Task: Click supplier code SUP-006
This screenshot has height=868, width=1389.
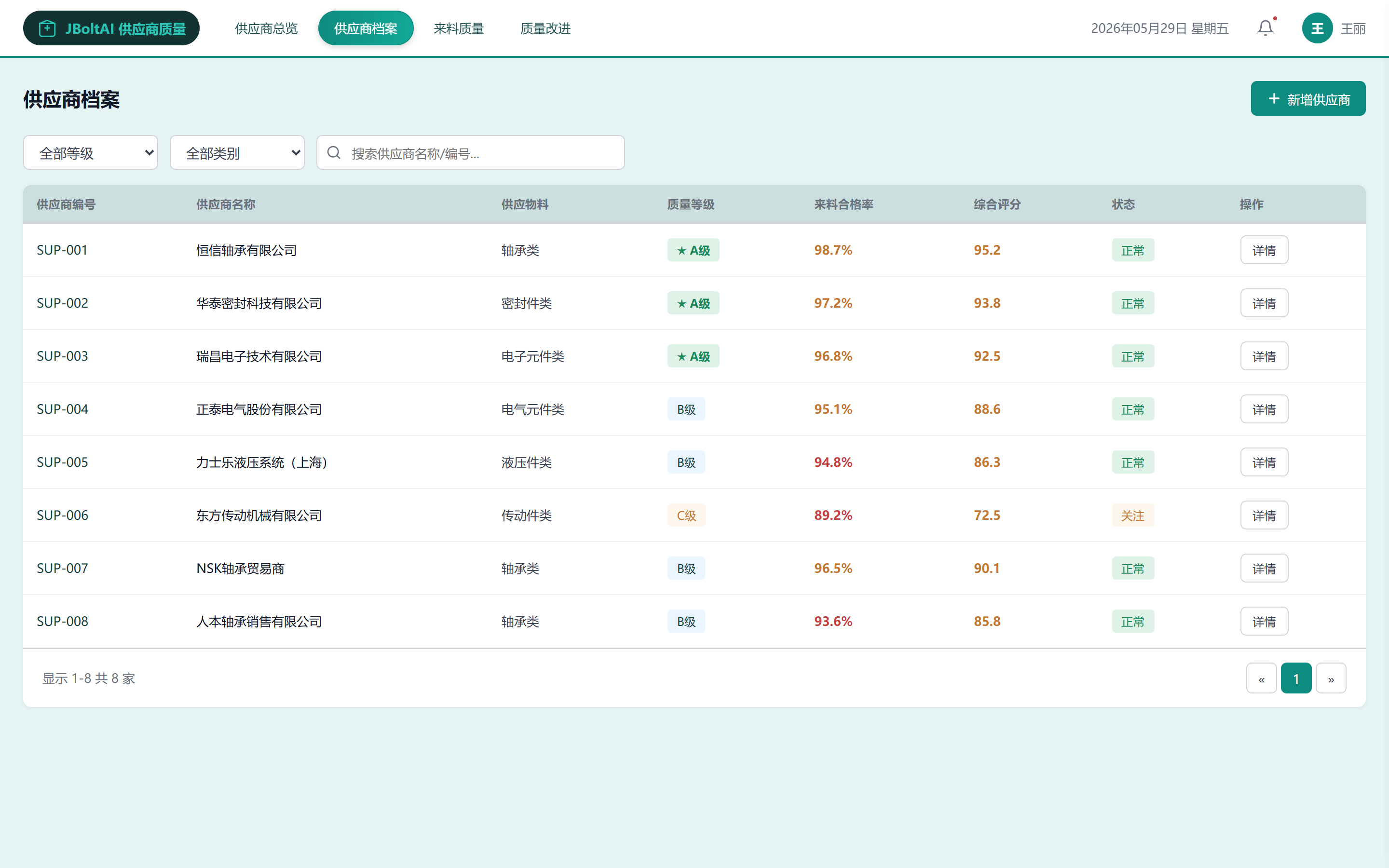Action: [x=63, y=515]
